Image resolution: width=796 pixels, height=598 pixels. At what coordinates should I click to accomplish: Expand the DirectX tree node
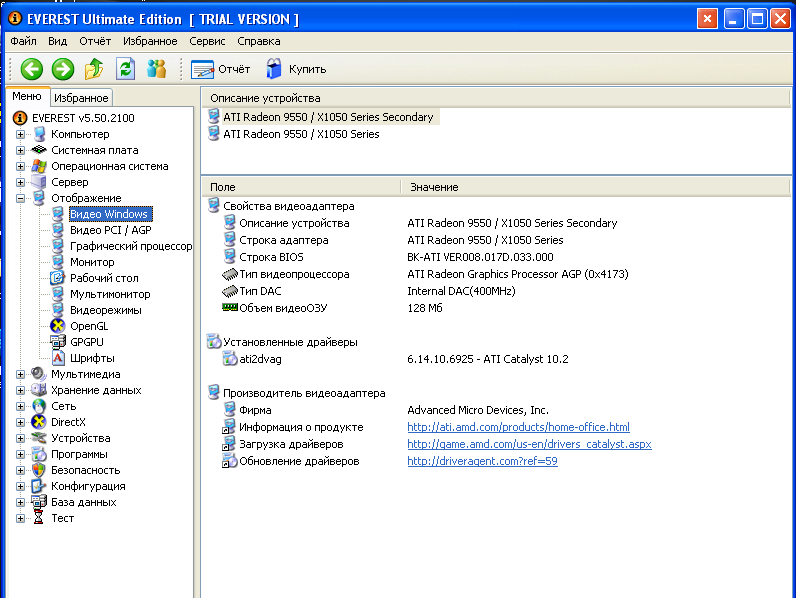coord(21,422)
